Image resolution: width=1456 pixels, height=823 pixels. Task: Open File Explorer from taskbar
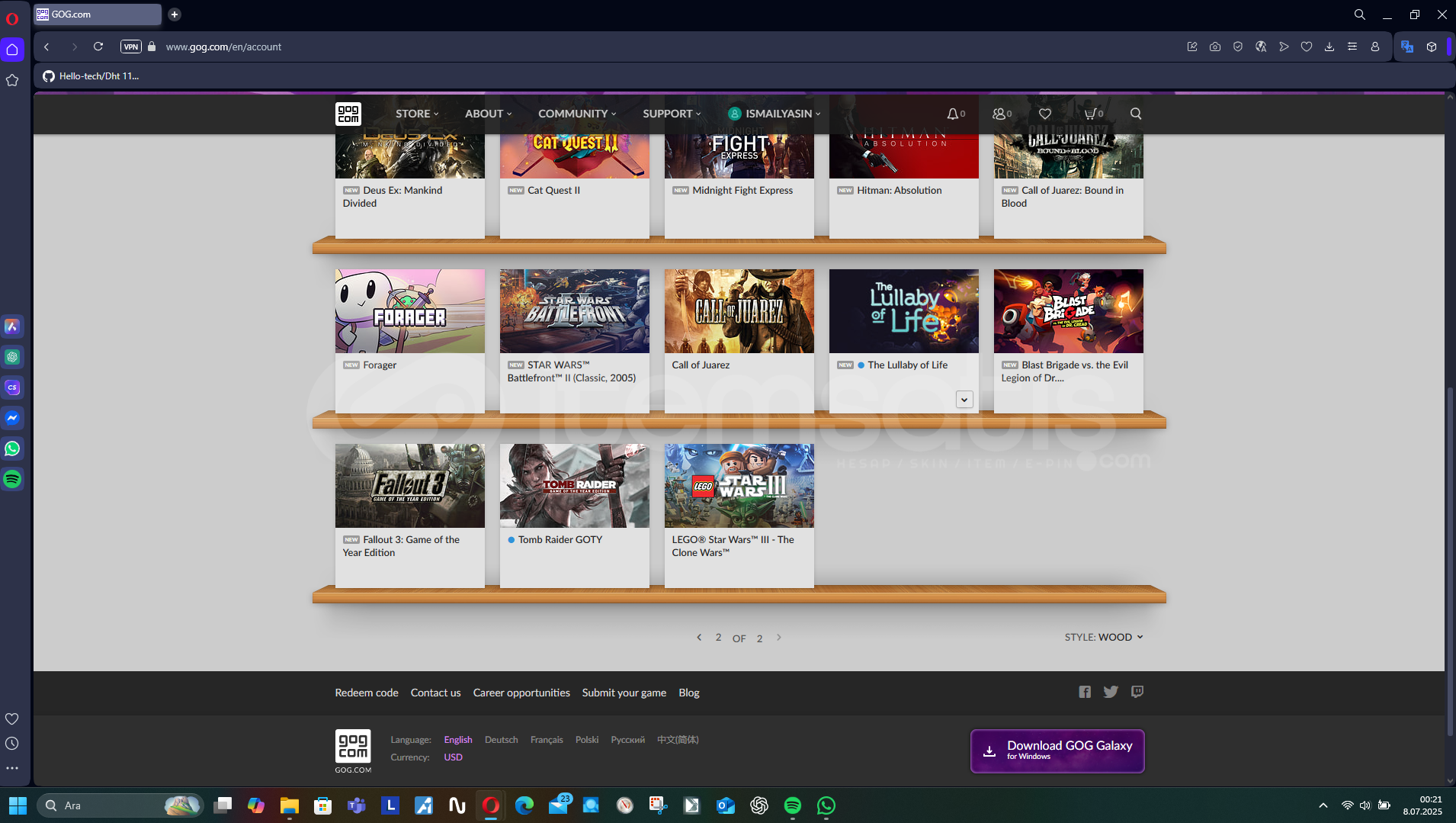[290, 805]
